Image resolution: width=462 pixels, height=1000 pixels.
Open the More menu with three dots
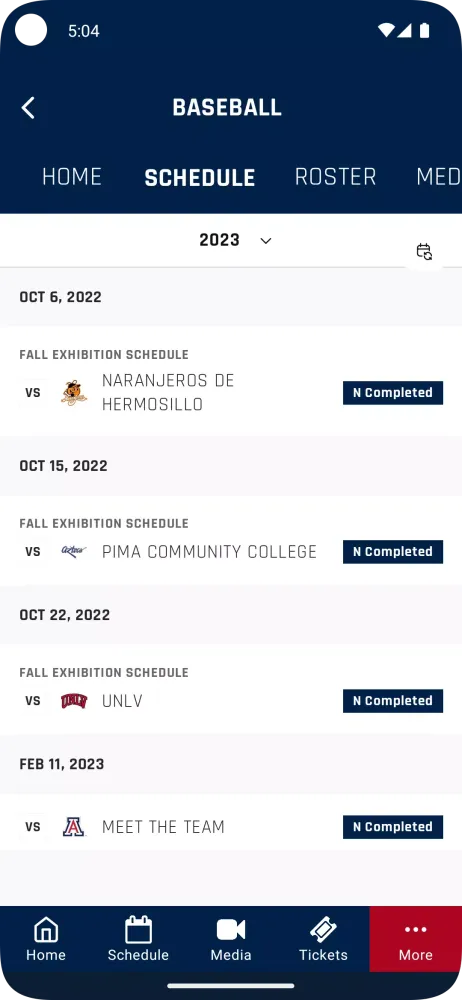pos(415,939)
